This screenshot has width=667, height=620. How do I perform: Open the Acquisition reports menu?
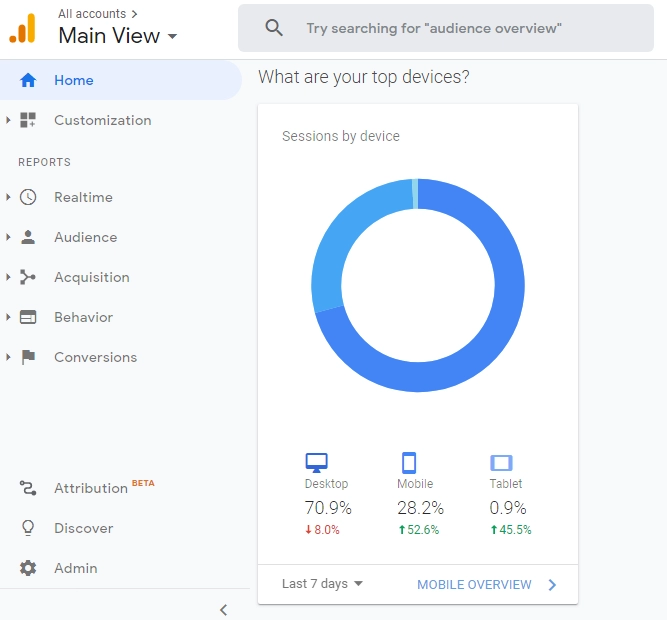click(91, 277)
